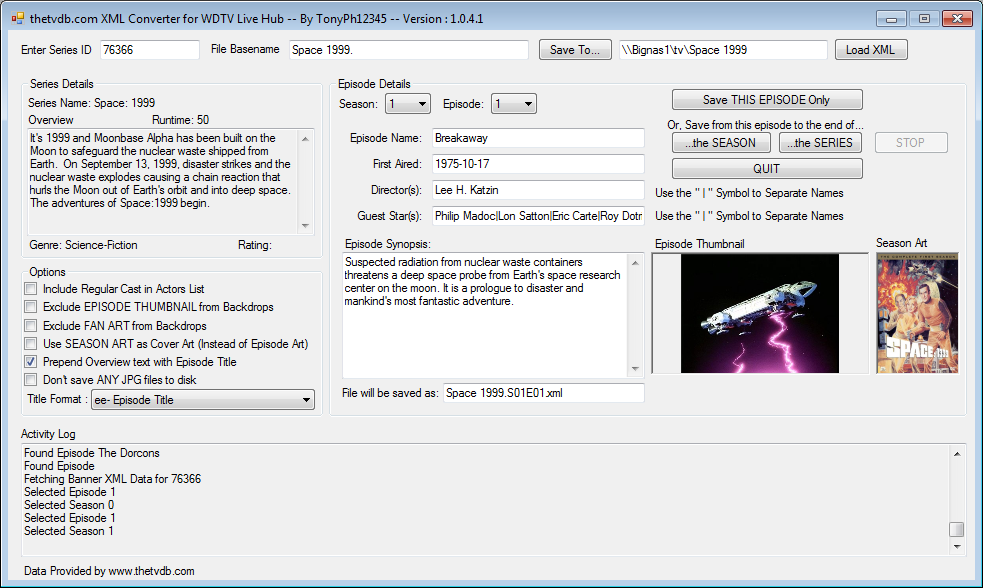Click the Activity Log scrollbar thumb

click(957, 530)
